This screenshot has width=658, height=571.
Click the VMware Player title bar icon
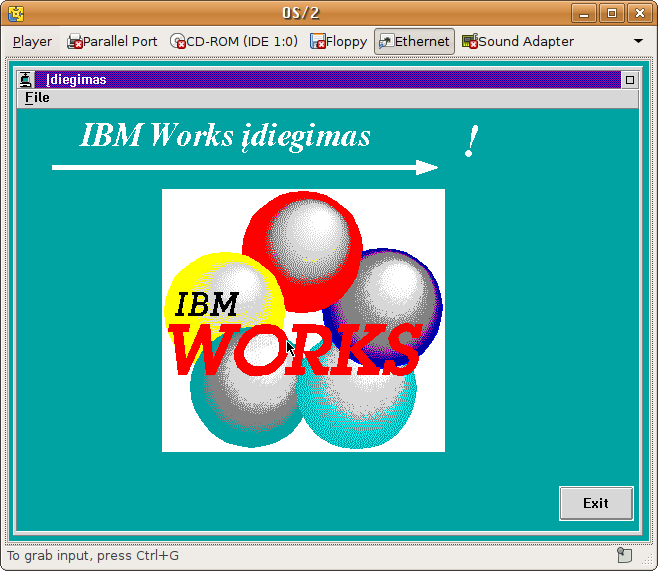(16, 14)
